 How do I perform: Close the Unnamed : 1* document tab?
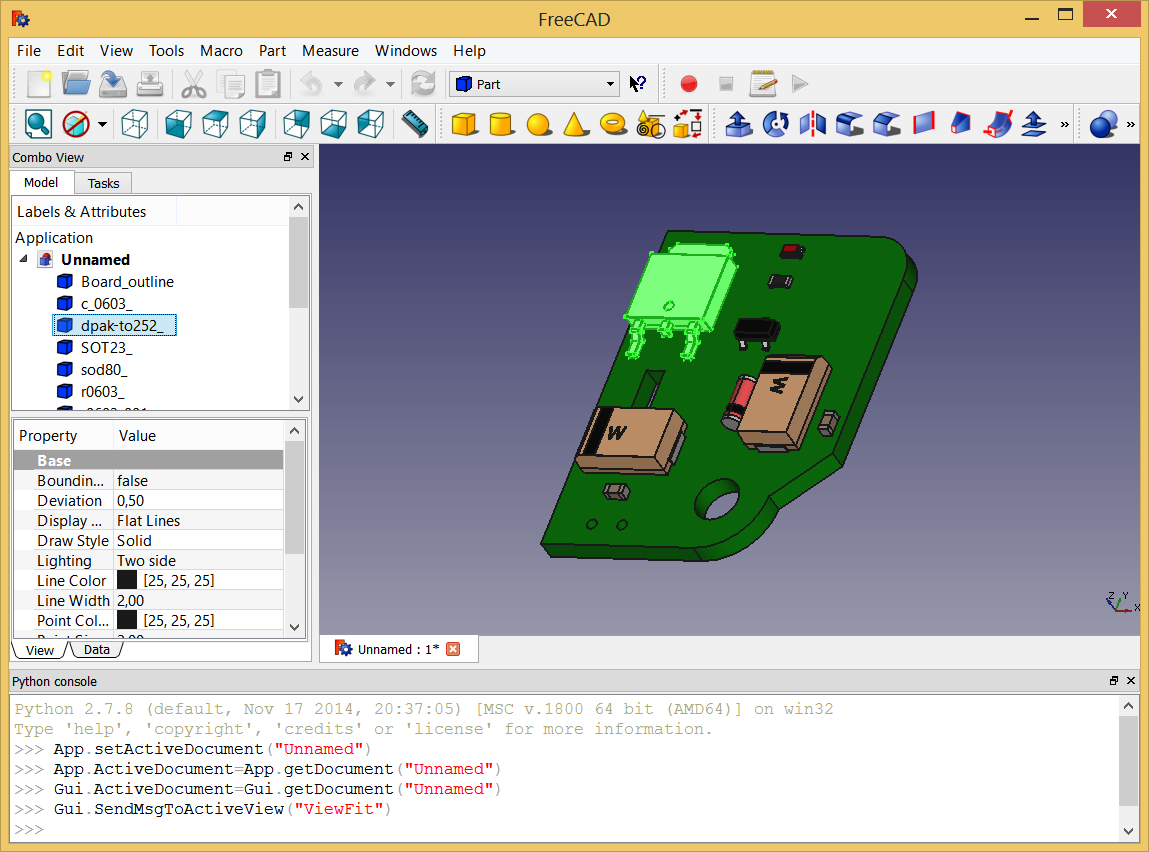tap(453, 649)
